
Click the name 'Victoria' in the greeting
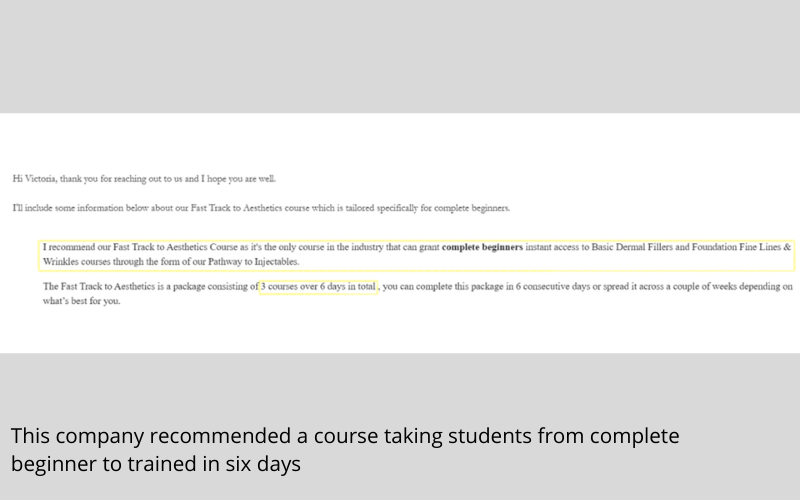click(41, 179)
